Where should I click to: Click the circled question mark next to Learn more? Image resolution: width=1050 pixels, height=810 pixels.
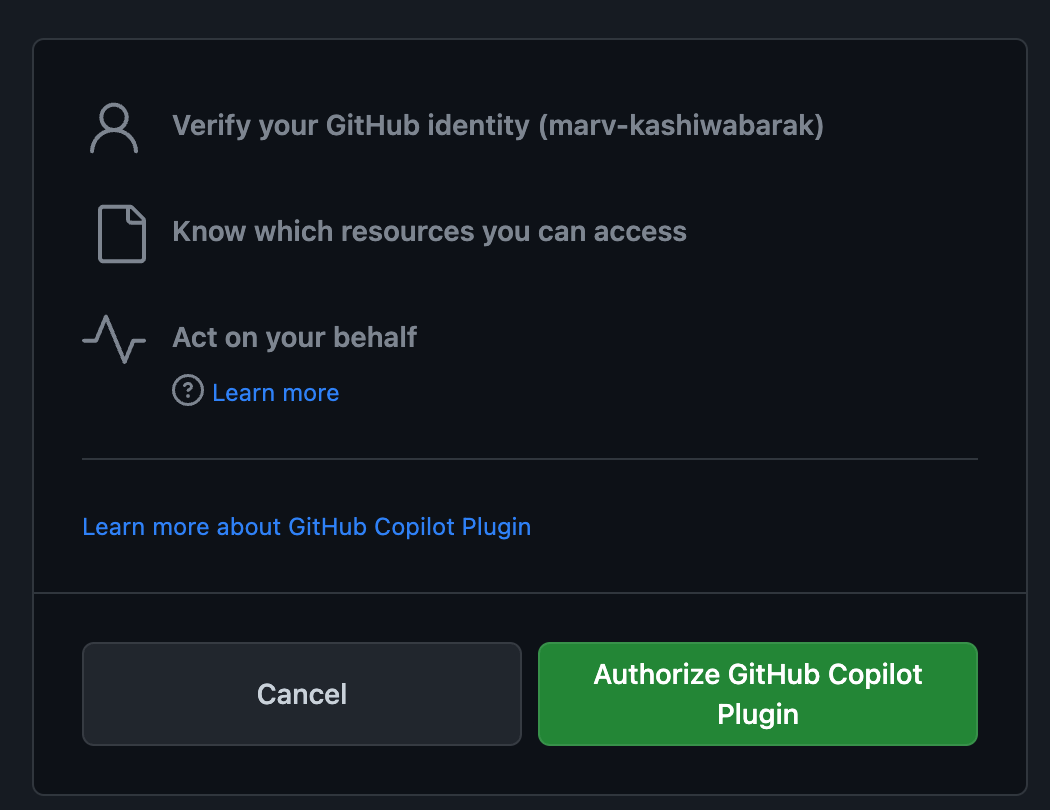[188, 390]
